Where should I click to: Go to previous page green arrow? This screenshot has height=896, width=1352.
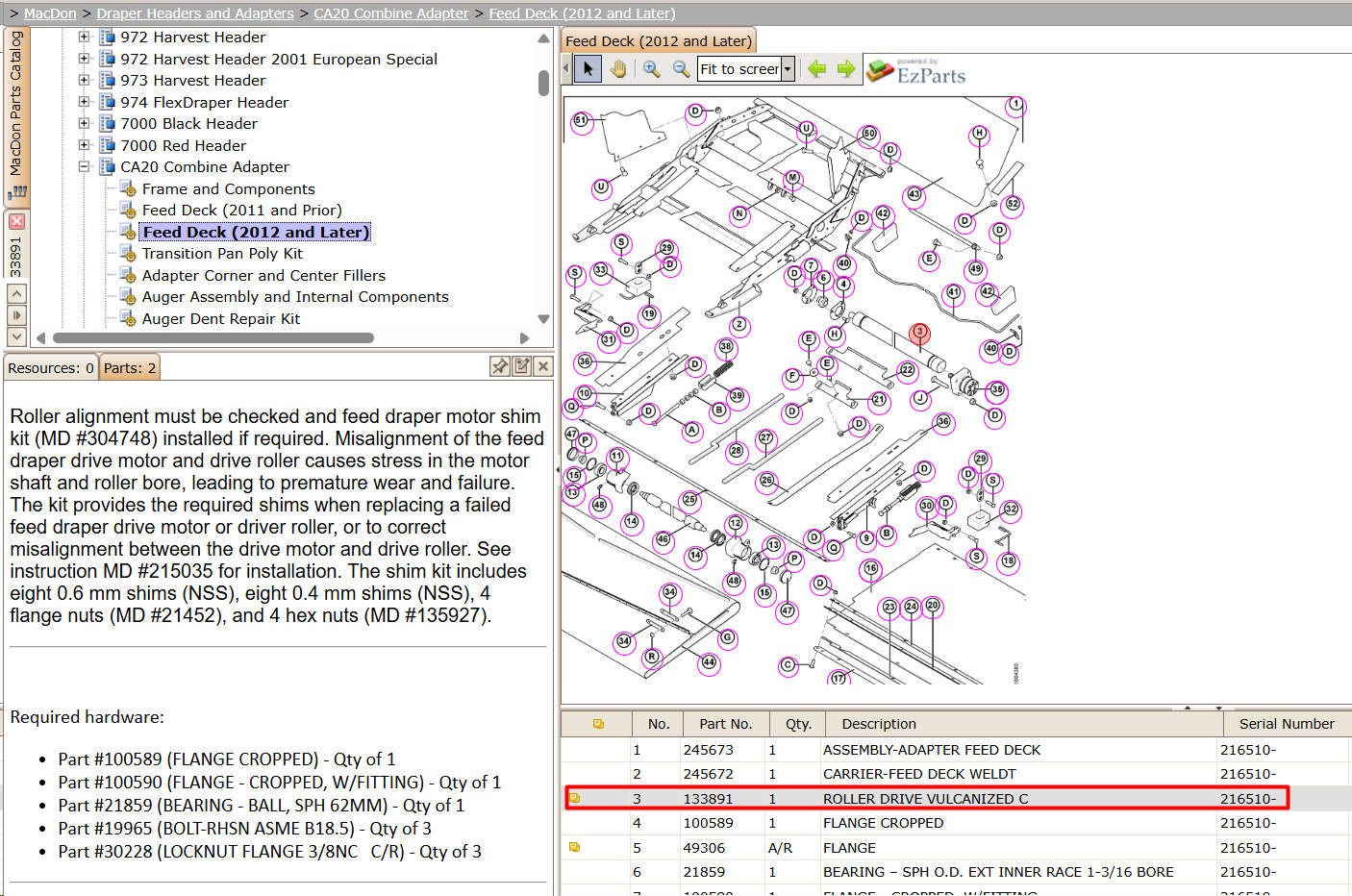coord(817,69)
